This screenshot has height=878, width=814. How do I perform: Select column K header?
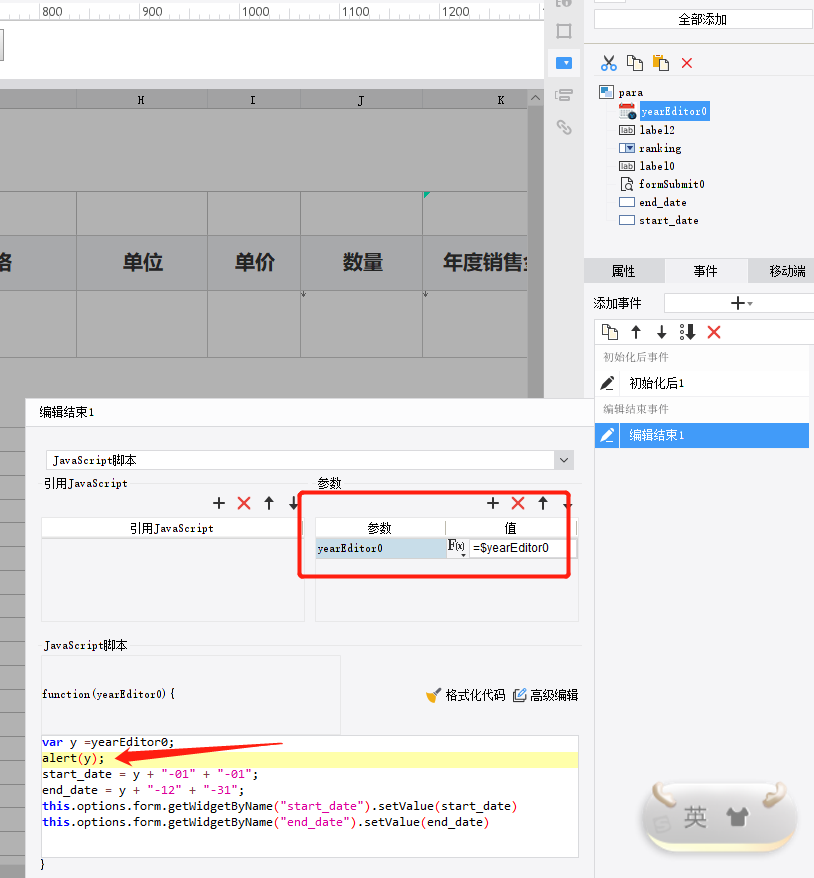[x=475, y=100]
